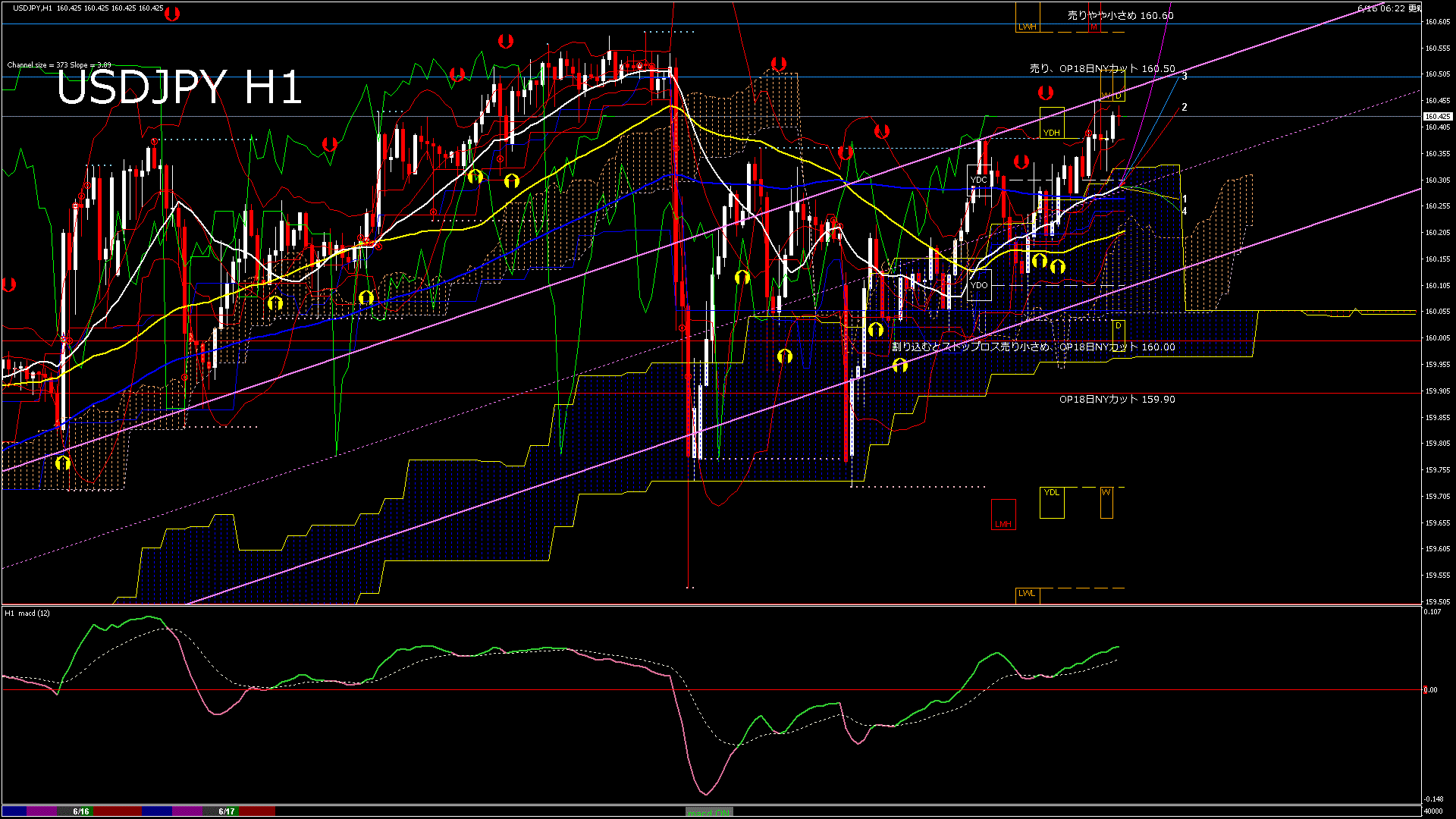Click the 'USDJPY,H1 160.425' header quote line

[88, 8]
